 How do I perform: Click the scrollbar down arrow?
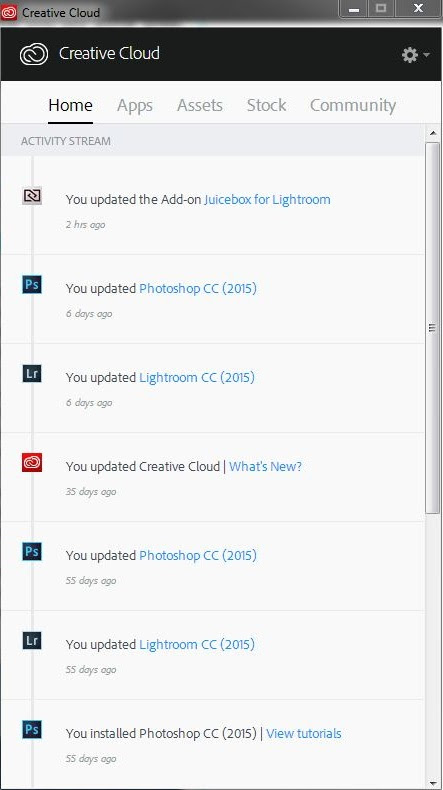tap(433, 780)
